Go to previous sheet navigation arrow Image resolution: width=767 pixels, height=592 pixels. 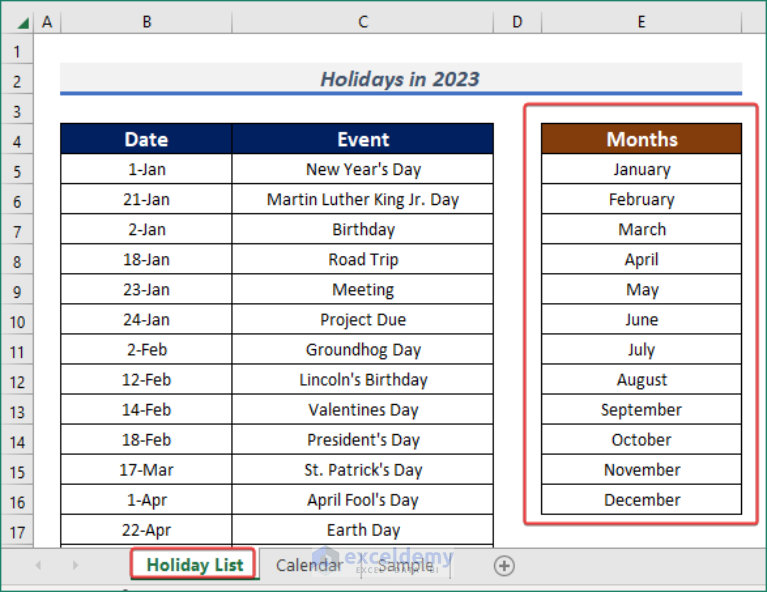[x=38, y=566]
